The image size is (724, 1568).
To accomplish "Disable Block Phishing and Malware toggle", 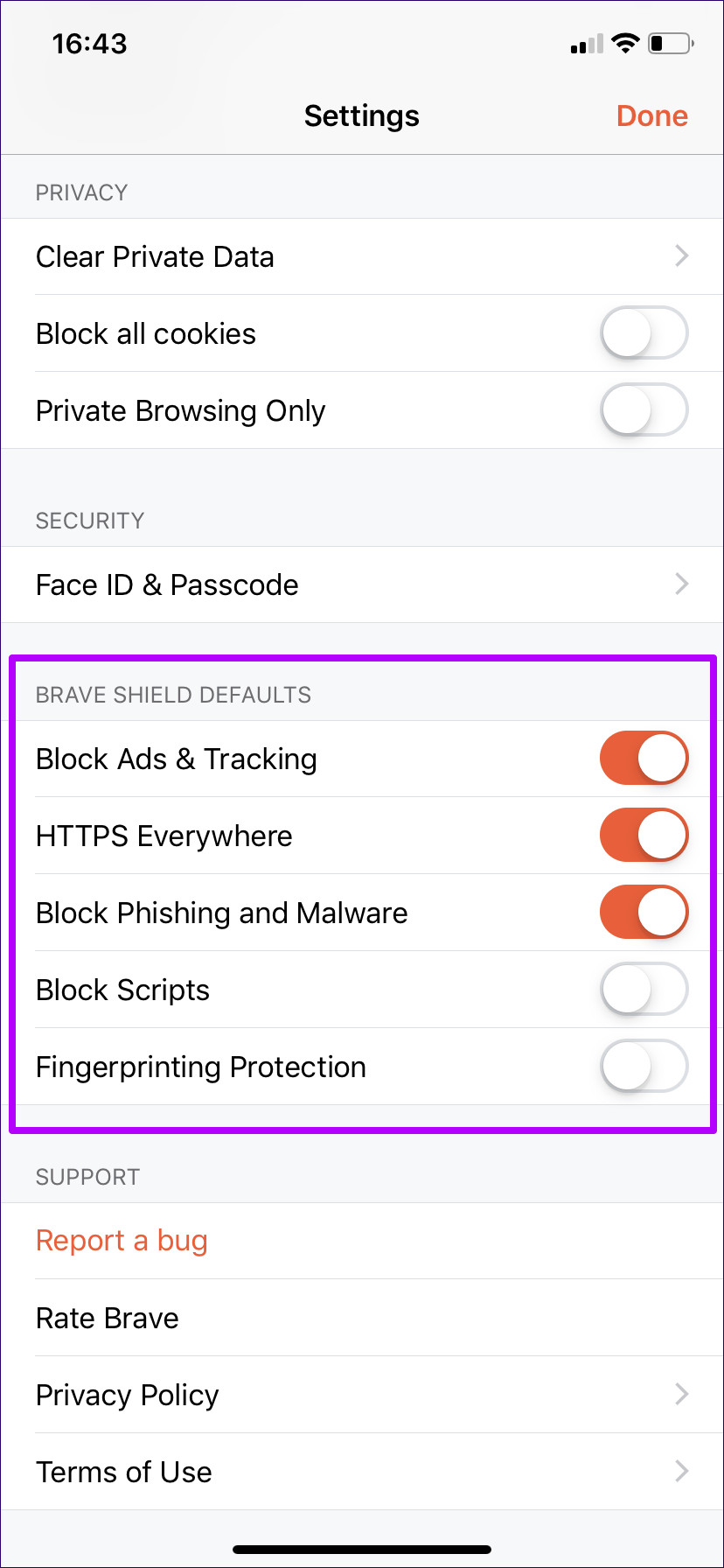I will click(x=644, y=913).
